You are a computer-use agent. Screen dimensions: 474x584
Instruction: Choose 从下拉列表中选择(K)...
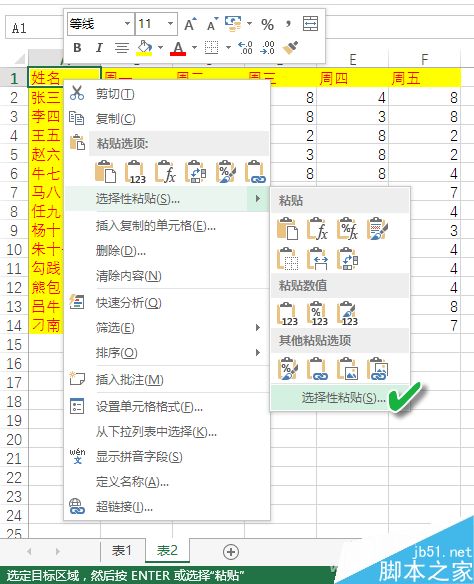click(x=167, y=432)
